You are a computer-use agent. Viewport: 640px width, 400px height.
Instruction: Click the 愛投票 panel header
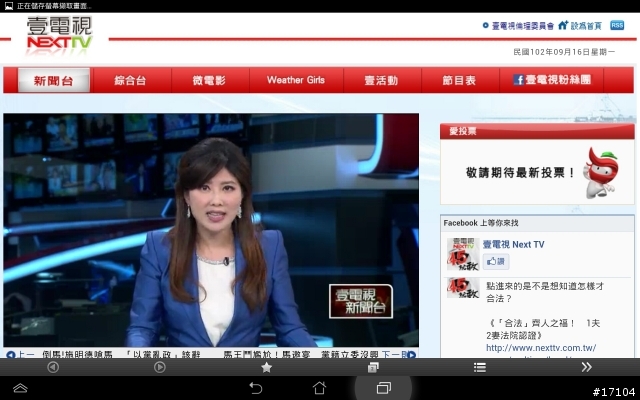(537, 131)
